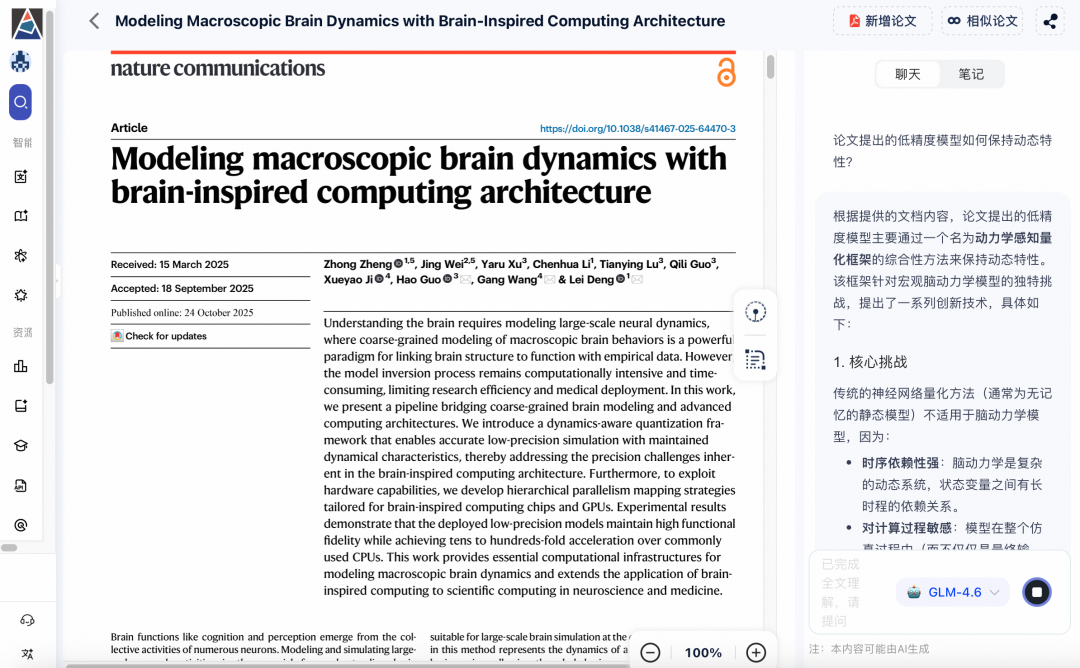
Task: Switch to 笔记 tab
Action: [971, 74]
